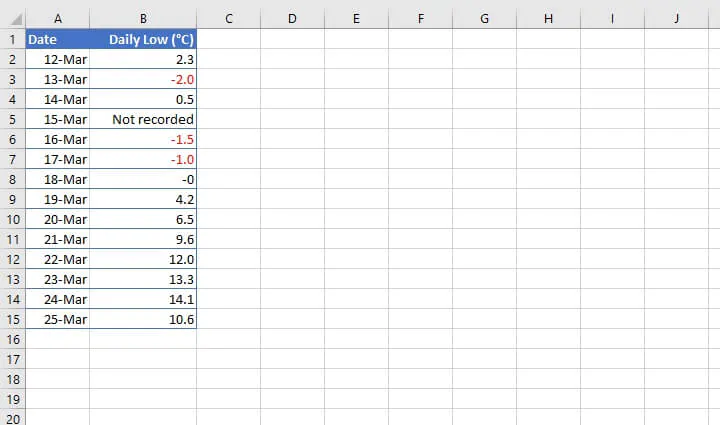Screen dimensions: 720x425
Task: Click the cell with value 9.6
Action: coord(143,239)
